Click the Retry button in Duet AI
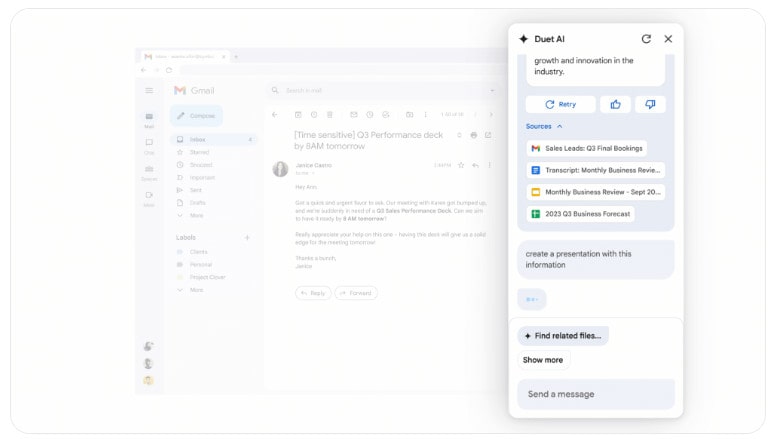The width and height of the screenshot is (773, 439). tap(561, 105)
